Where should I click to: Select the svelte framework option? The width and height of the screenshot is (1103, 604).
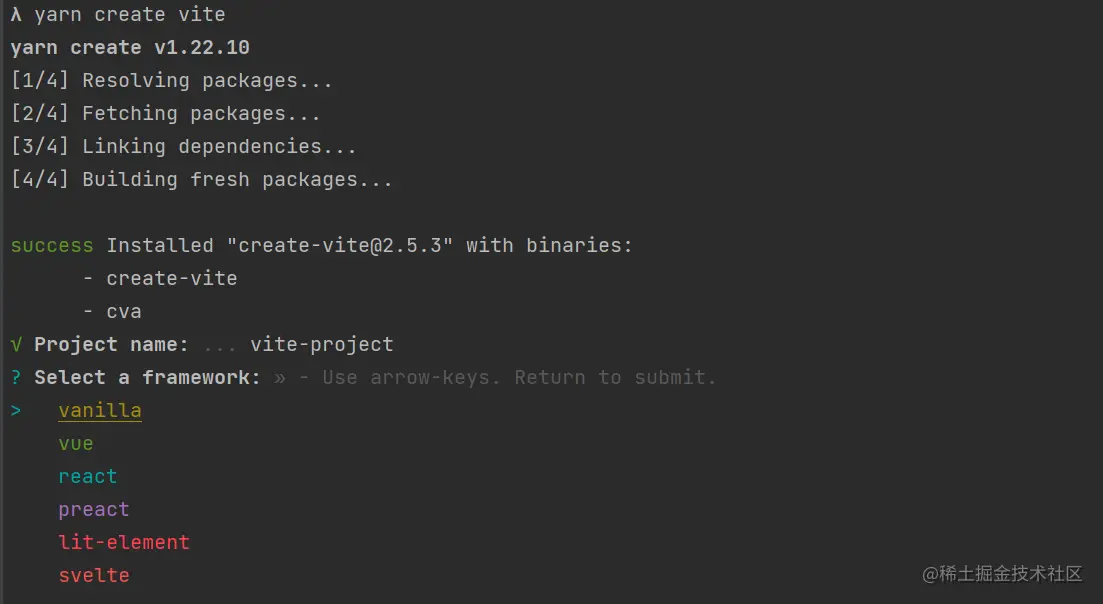(x=94, y=576)
